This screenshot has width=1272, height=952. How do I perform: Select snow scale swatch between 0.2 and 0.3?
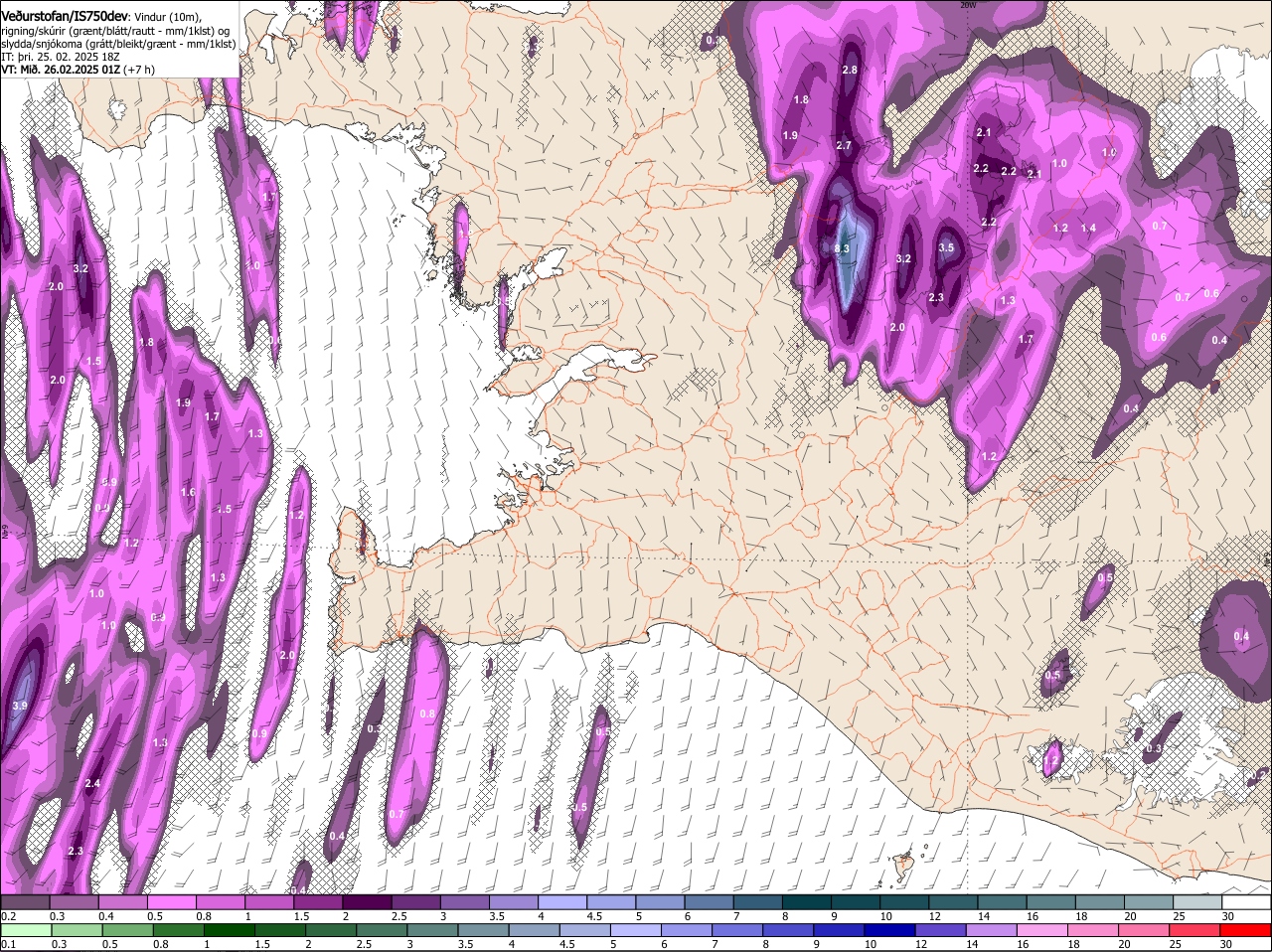coord(25,902)
